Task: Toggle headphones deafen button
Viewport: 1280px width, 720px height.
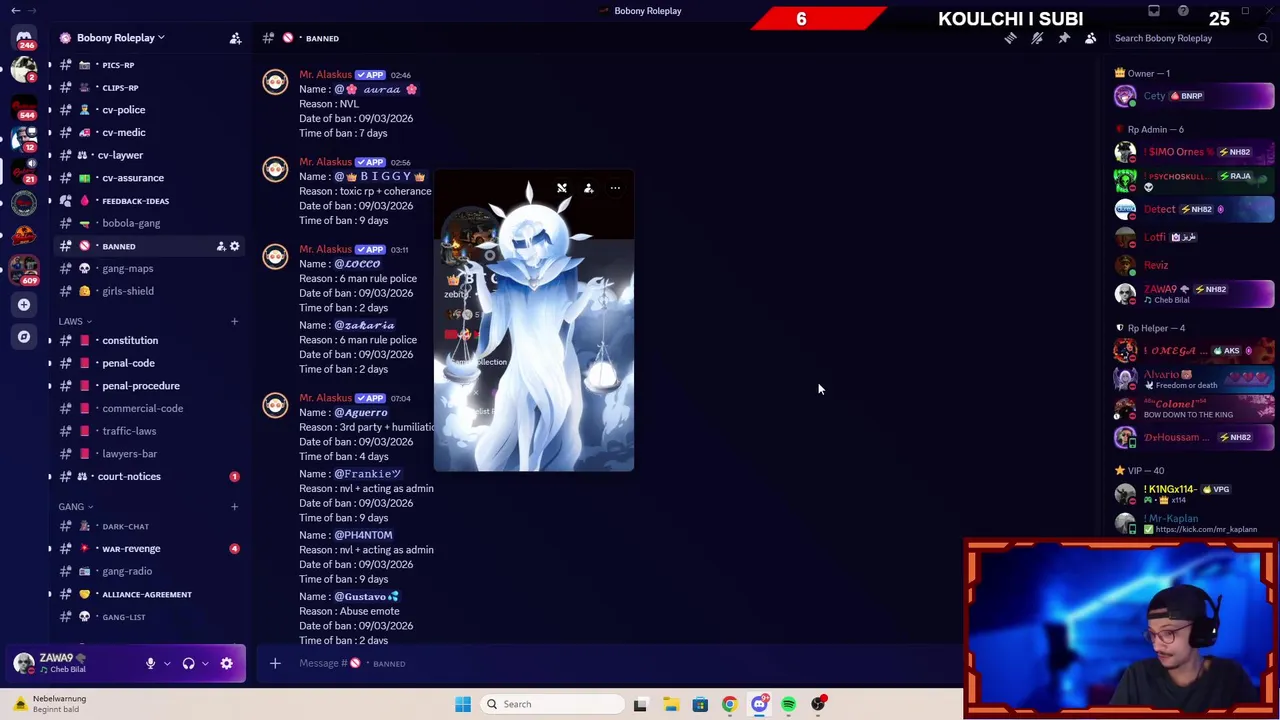Action: [x=188, y=663]
